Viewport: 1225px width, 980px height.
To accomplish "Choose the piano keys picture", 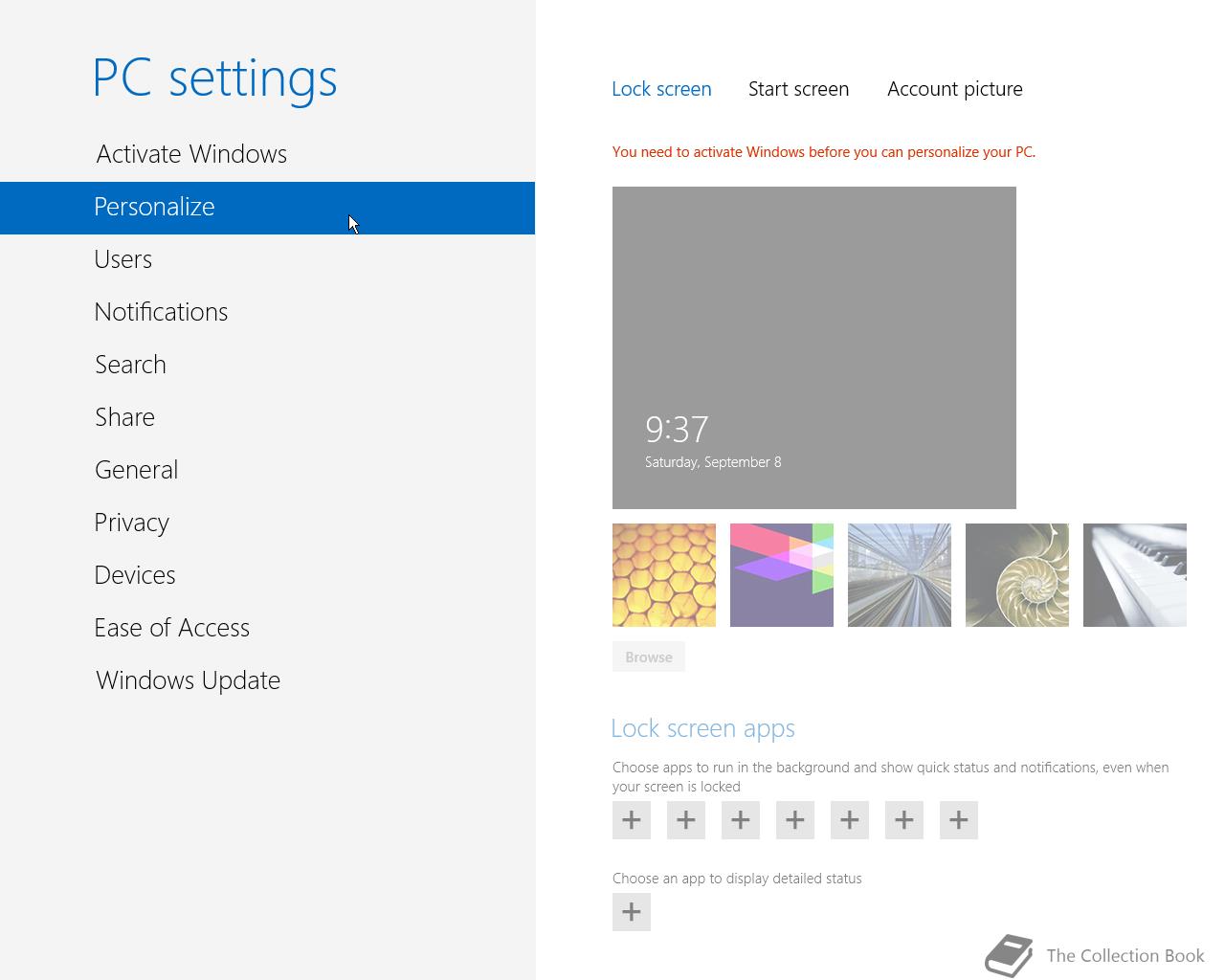I will coord(1135,575).
